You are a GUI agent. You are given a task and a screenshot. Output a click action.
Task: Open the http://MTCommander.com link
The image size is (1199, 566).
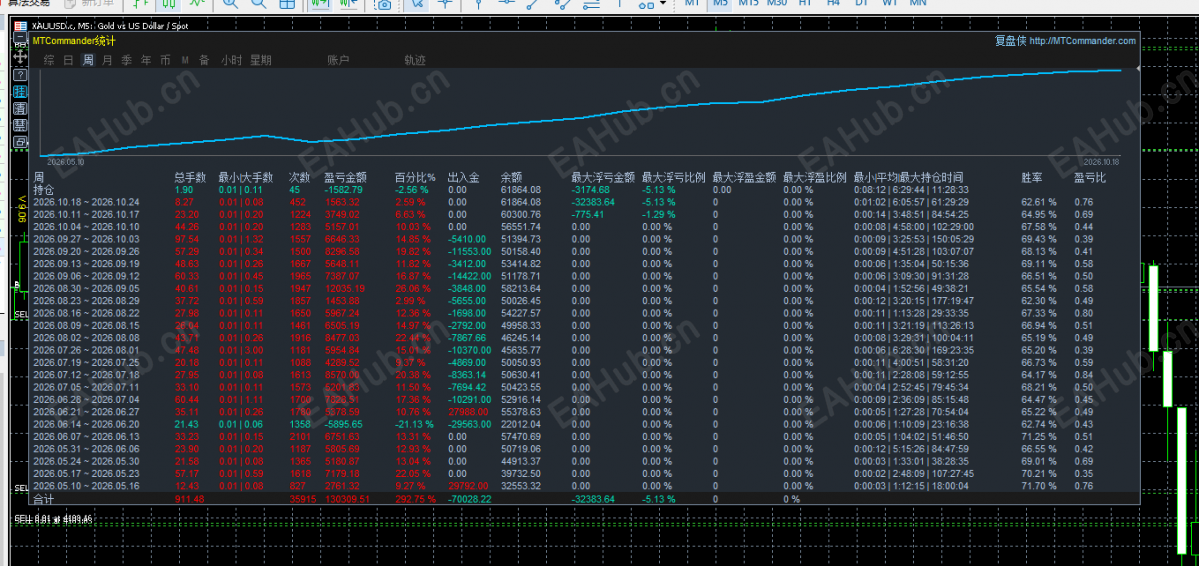(1083, 41)
